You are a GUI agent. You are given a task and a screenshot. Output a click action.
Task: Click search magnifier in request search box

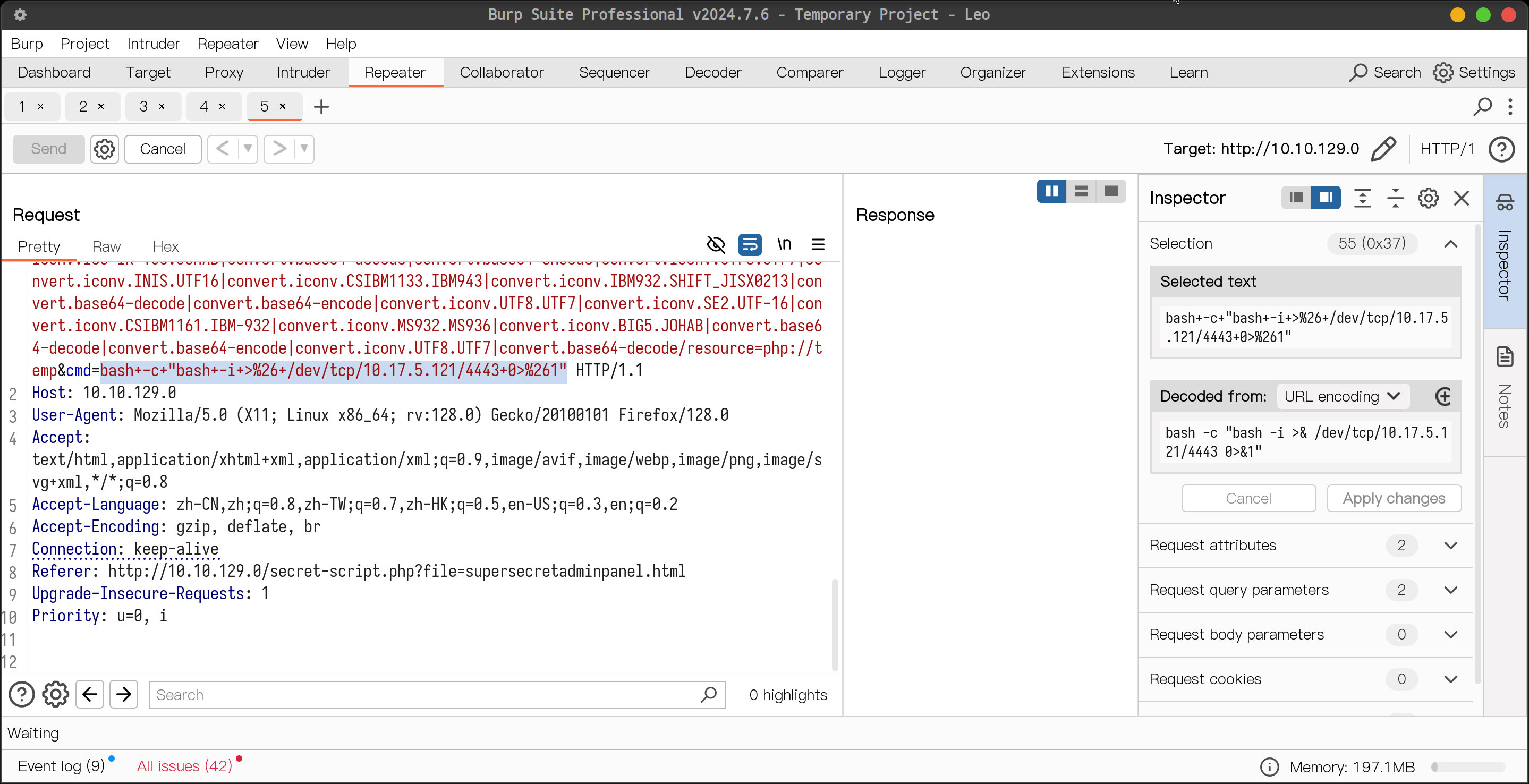point(709,694)
